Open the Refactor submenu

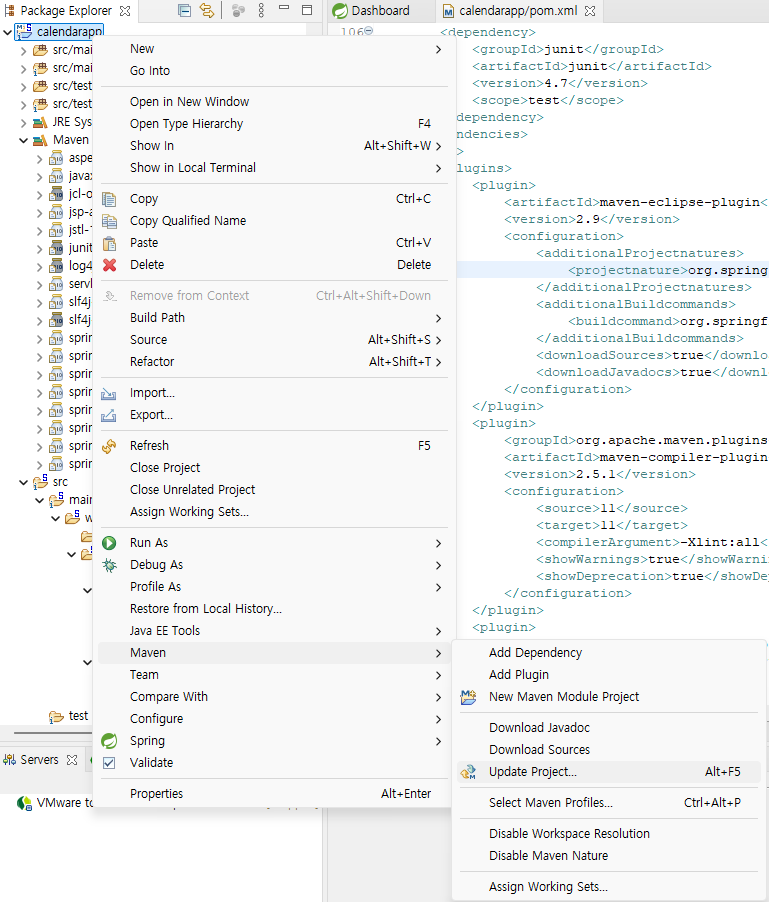(273, 362)
